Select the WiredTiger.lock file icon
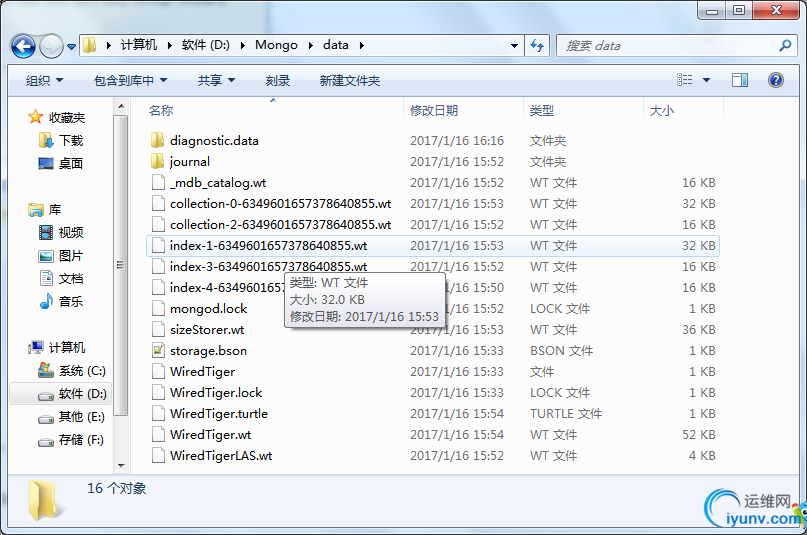 [158, 393]
